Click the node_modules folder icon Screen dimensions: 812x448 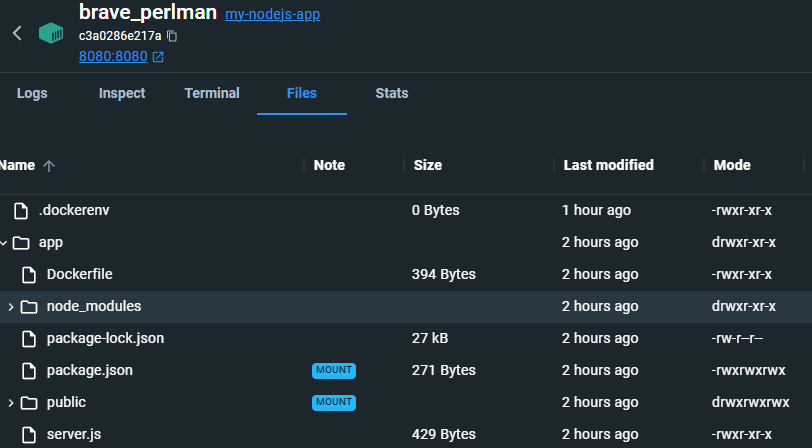[29, 307]
